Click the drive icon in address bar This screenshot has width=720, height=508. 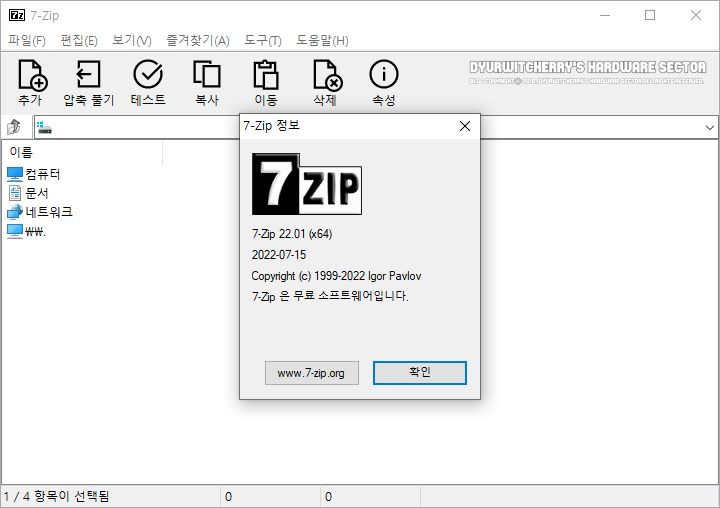pyautogui.click(x=44, y=127)
